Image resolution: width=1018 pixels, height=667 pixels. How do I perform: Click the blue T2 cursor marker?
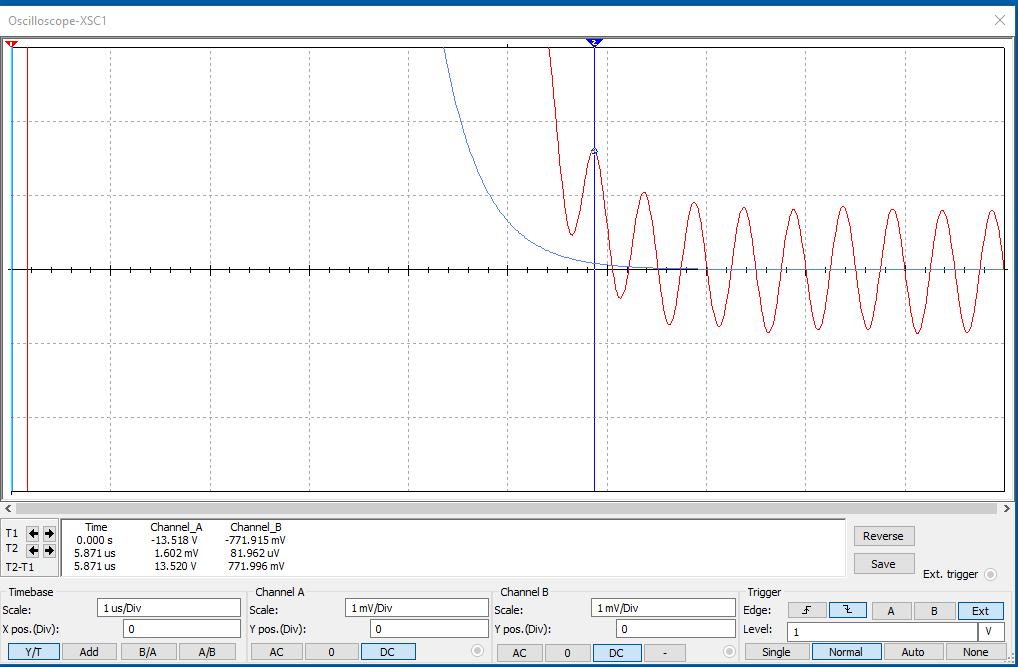(x=595, y=42)
